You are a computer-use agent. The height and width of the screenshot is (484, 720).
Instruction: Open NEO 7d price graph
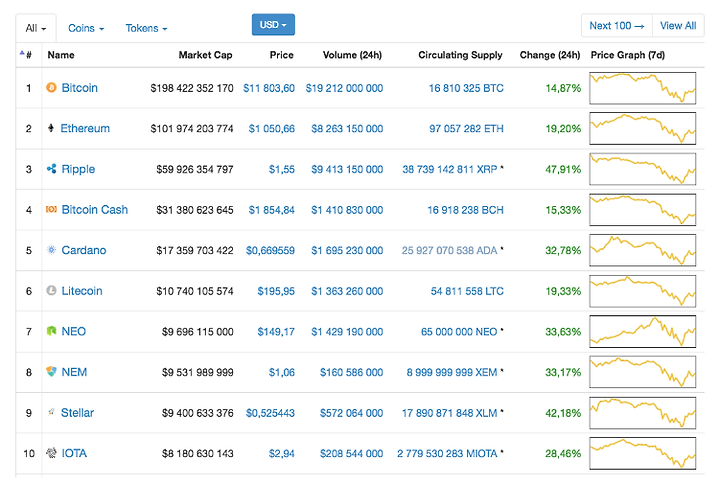click(643, 332)
